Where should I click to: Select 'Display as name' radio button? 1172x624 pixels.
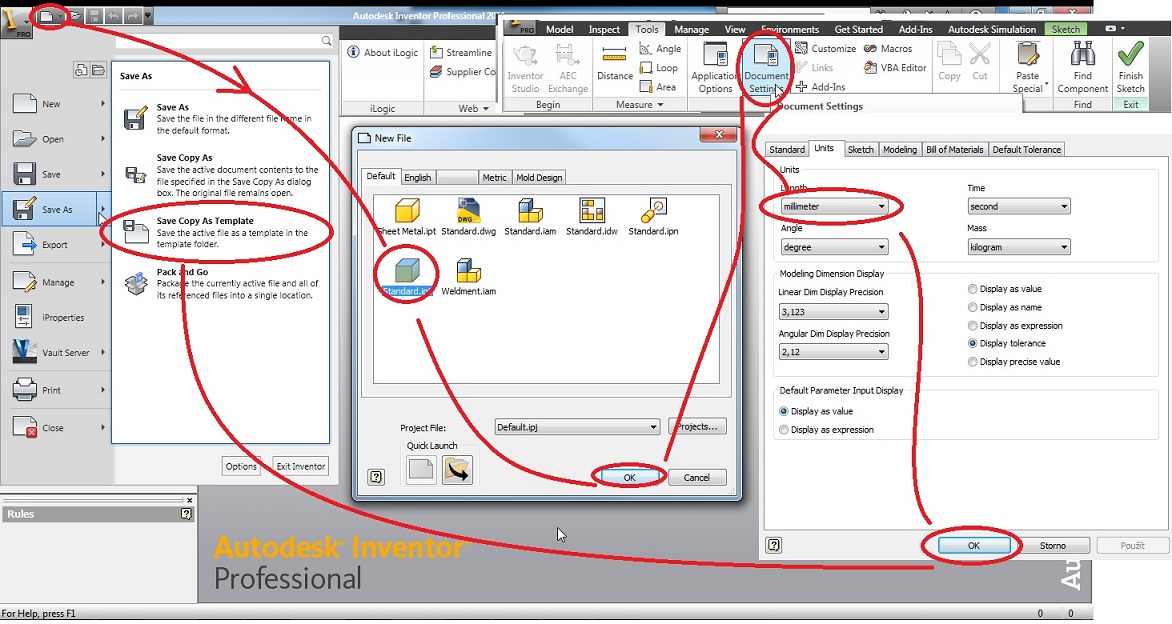point(972,307)
